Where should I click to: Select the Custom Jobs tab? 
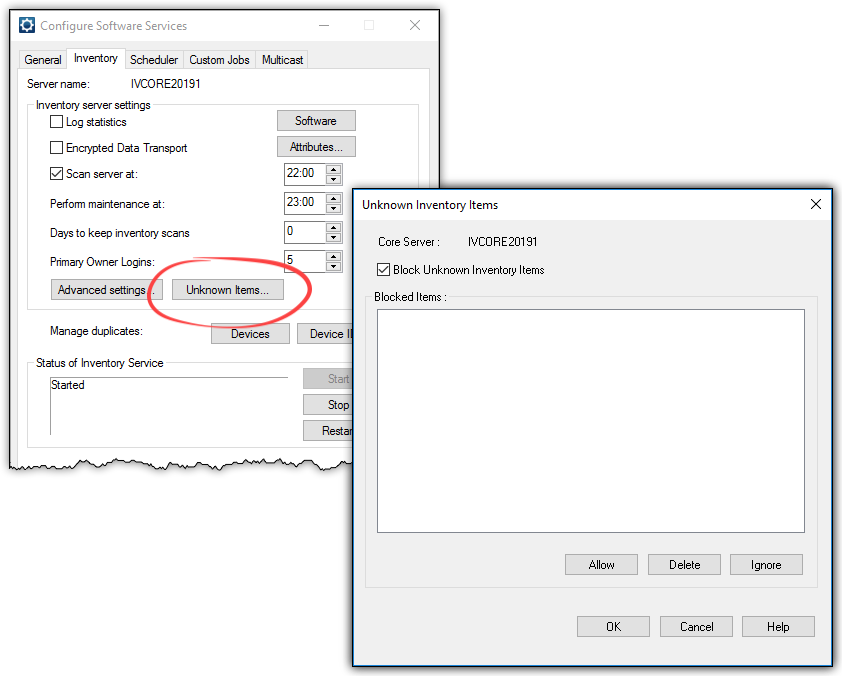coord(219,60)
